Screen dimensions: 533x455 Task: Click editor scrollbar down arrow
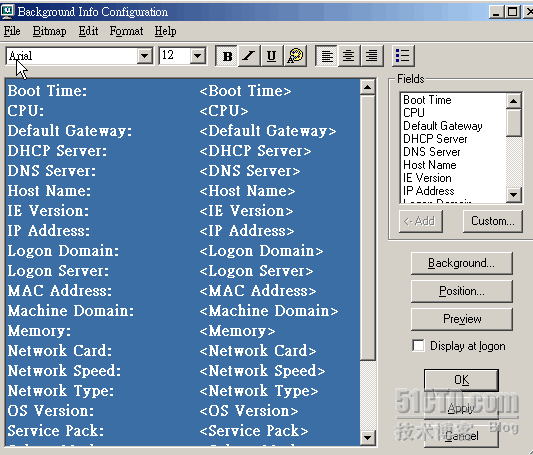(x=367, y=438)
